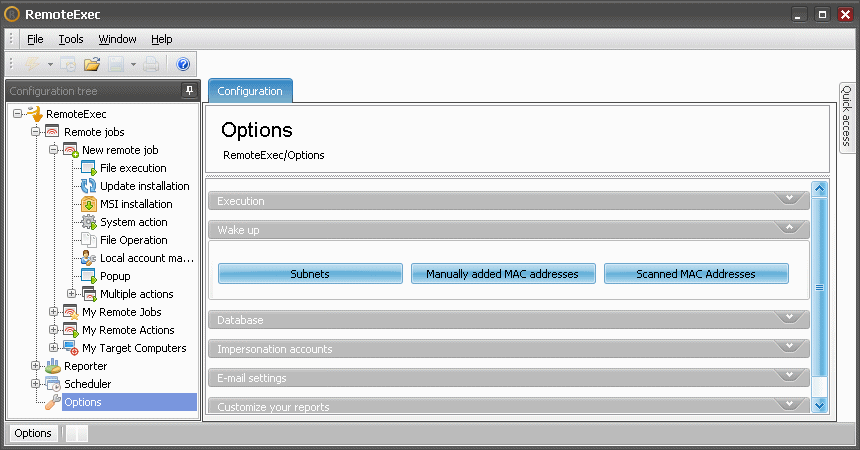Viewport: 860px width, 450px height.
Task: Expand the My Remote Actions node
Action: pyautogui.click(x=54, y=330)
